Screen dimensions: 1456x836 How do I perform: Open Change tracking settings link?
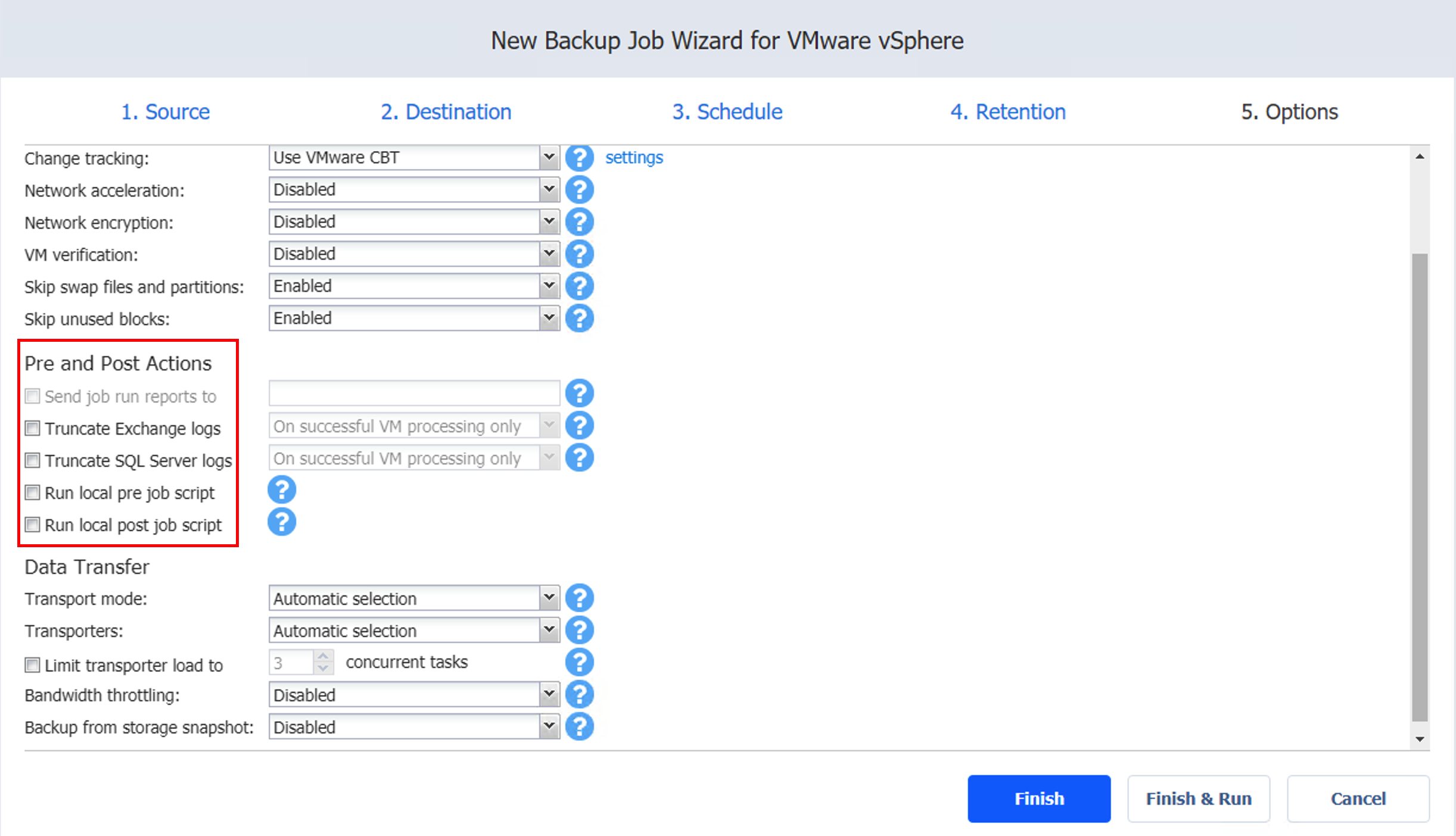(x=634, y=157)
